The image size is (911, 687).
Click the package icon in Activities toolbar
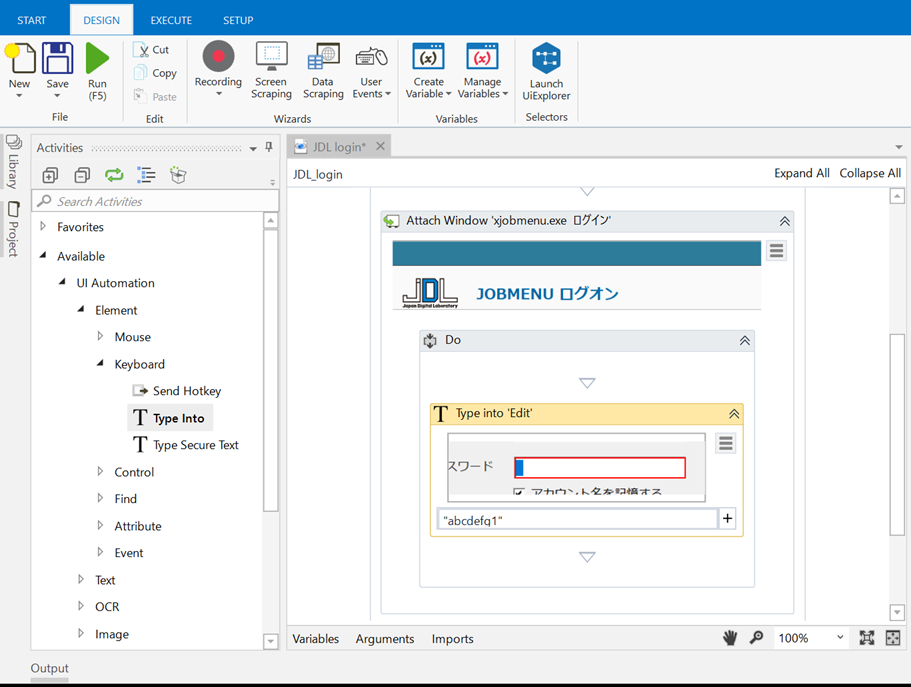click(178, 175)
